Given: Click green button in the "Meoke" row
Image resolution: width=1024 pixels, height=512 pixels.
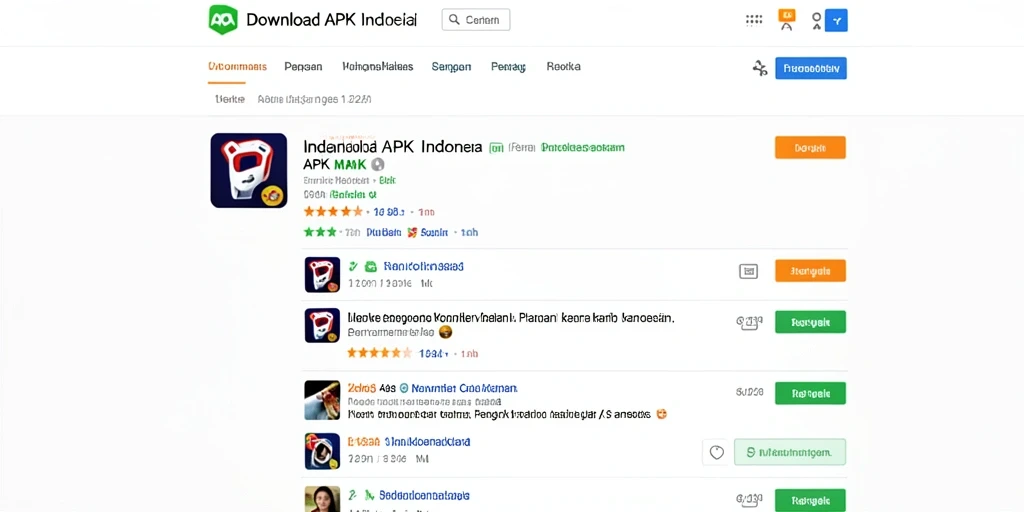Looking at the screenshot, I should pyautogui.click(x=810, y=322).
